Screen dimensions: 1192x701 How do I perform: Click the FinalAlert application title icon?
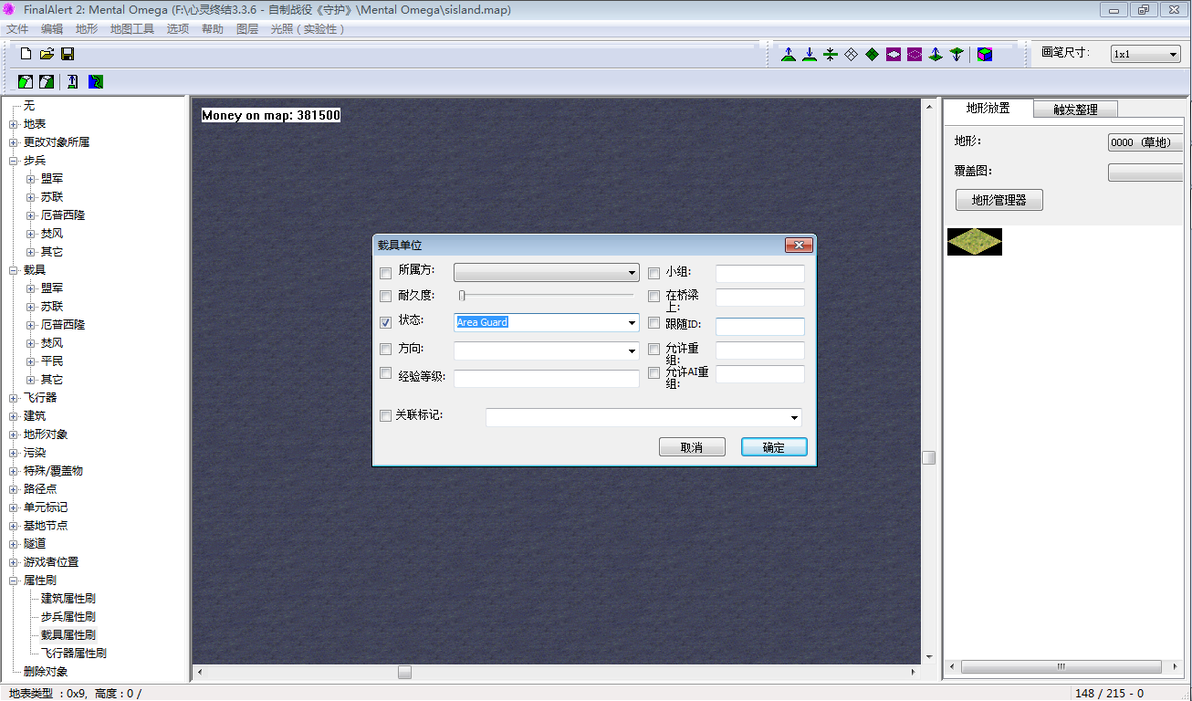9,9
